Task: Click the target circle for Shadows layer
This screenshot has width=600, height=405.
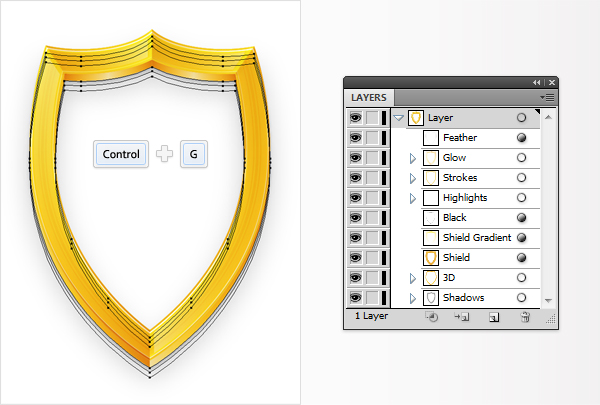Action: (521, 297)
